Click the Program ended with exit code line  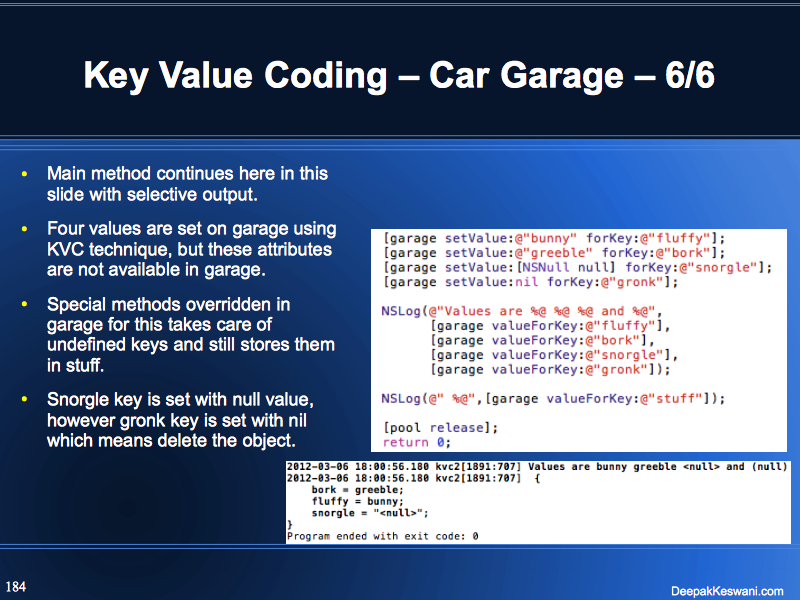point(383,536)
